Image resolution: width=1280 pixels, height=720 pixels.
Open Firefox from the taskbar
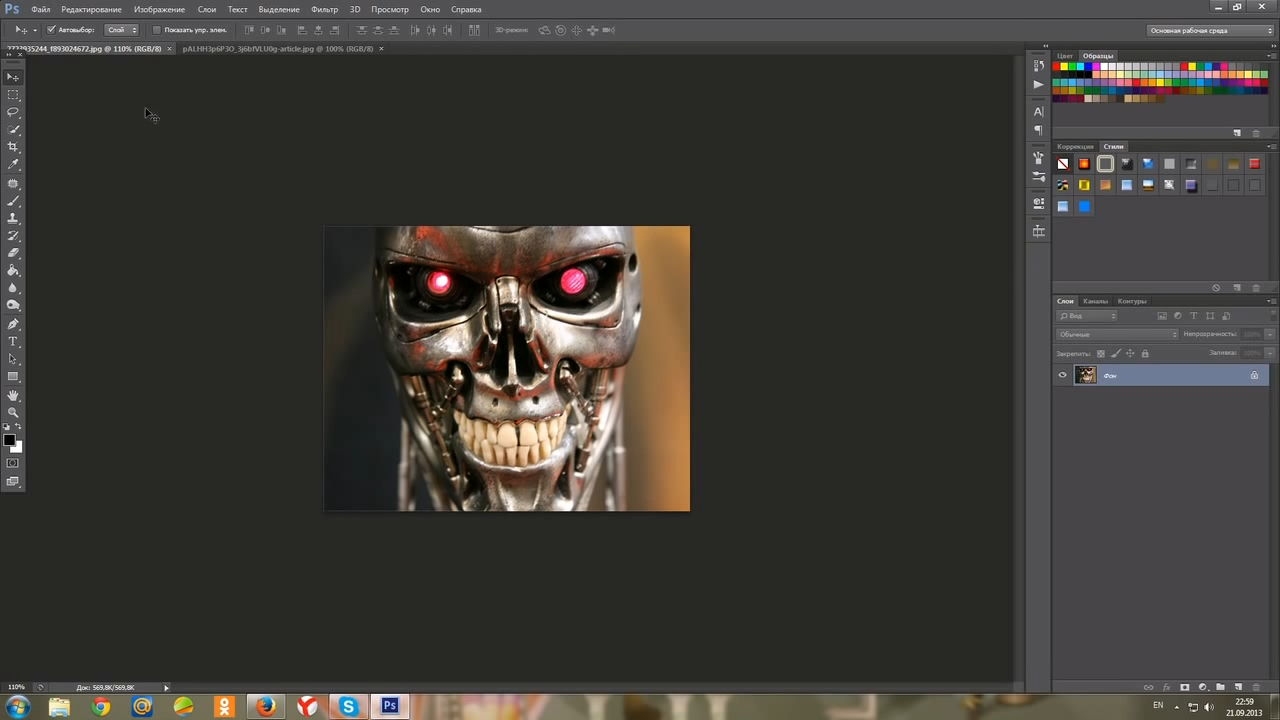[265, 707]
